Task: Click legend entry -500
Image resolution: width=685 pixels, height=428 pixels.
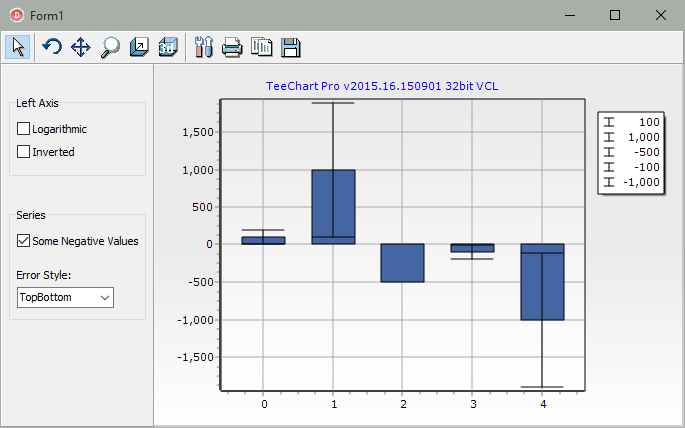Action: (x=631, y=152)
